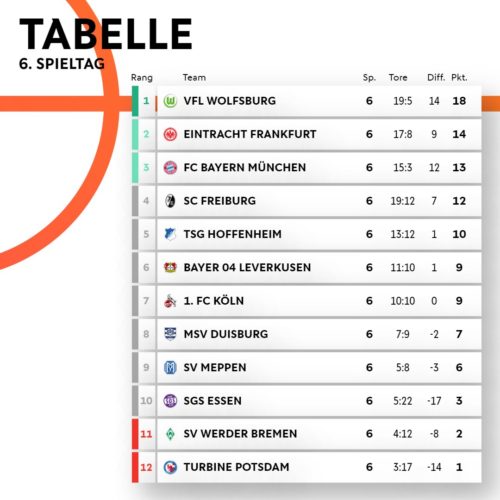Screen dimensions: 500x500
Task: Select the 1. FC Köln logo
Action: [170, 301]
